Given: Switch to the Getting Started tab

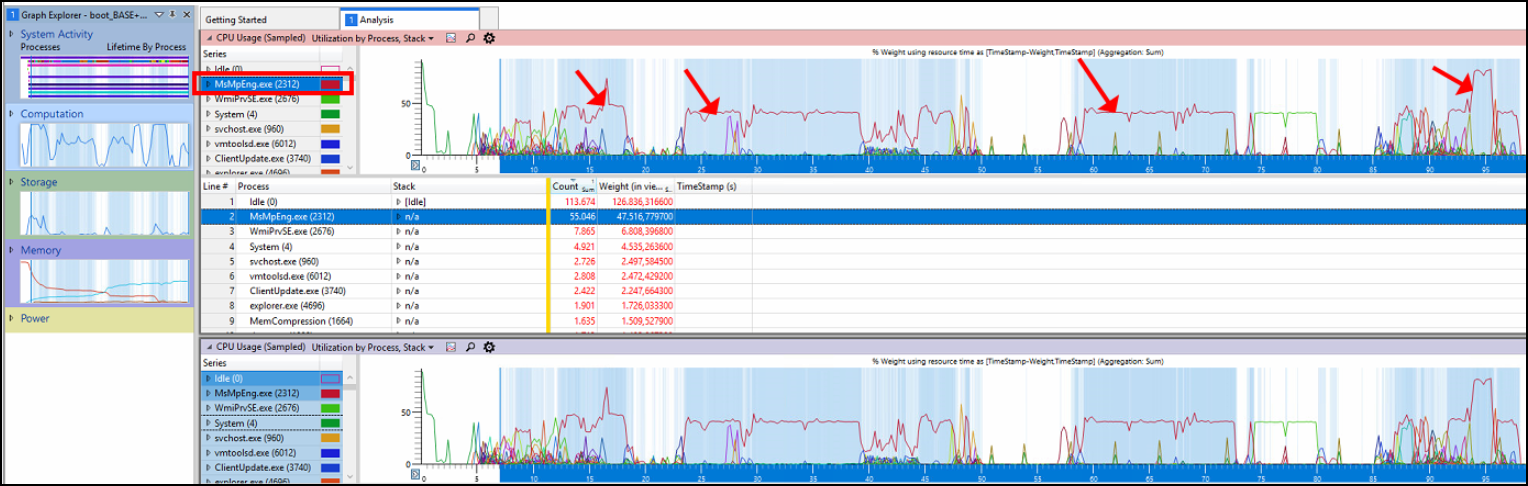Looking at the screenshot, I should [x=234, y=19].
